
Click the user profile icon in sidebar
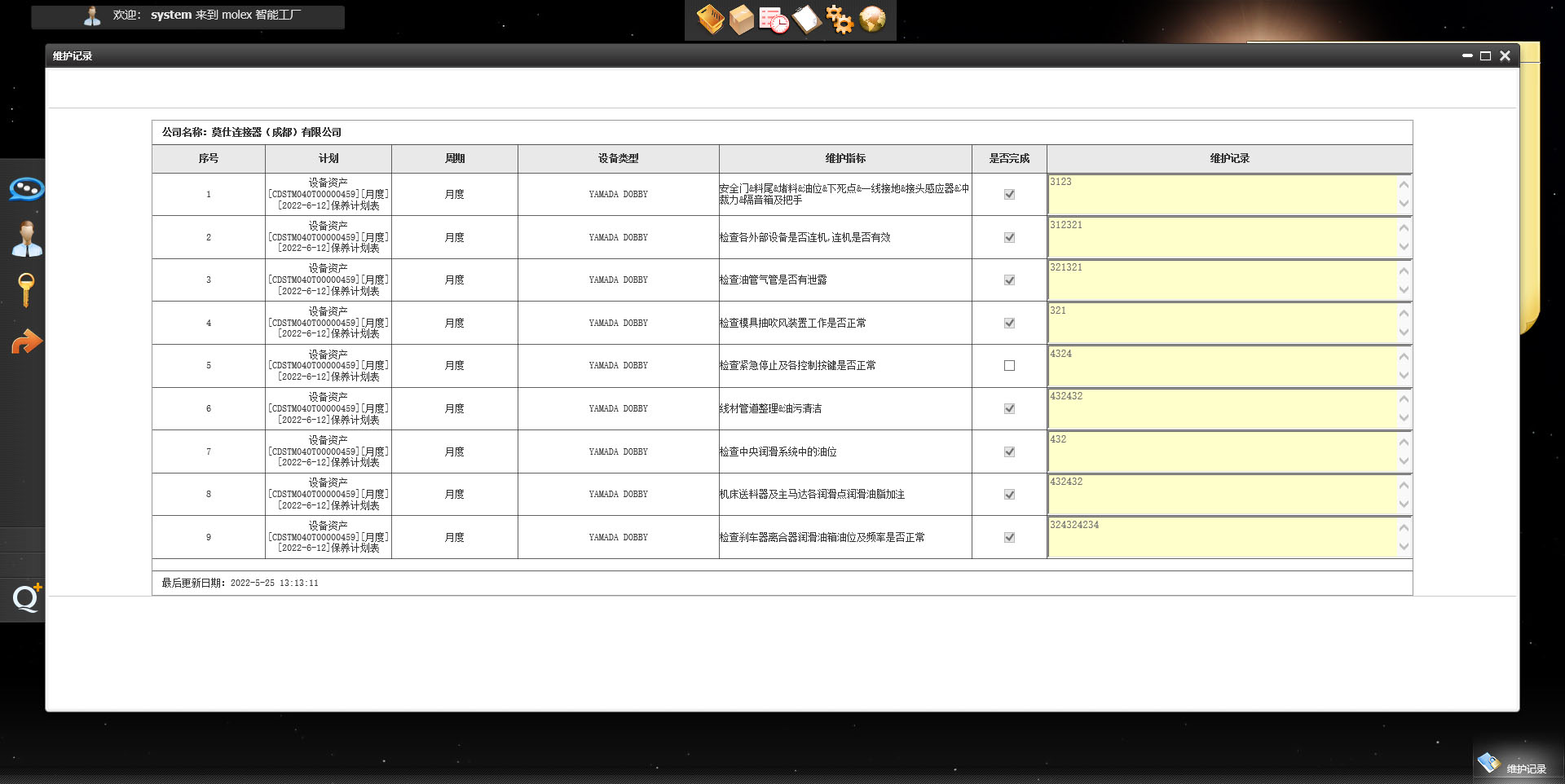pyautogui.click(x=26, y=240)
